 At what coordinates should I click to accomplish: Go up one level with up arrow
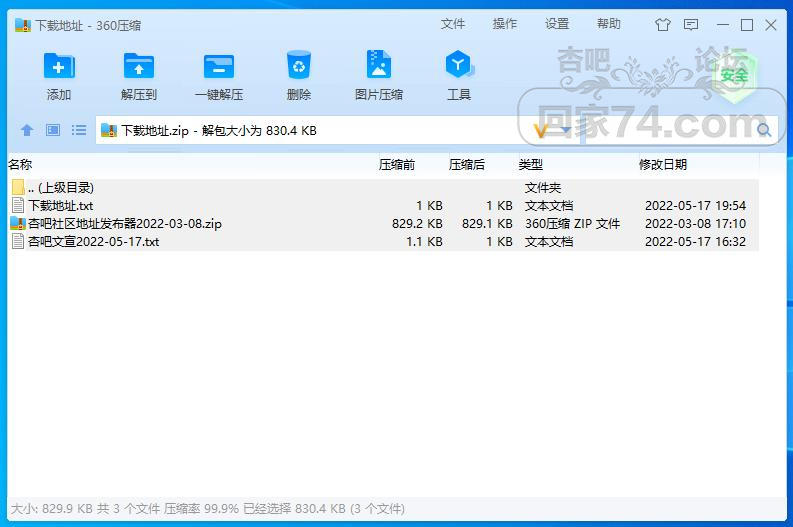coord(27,130)
